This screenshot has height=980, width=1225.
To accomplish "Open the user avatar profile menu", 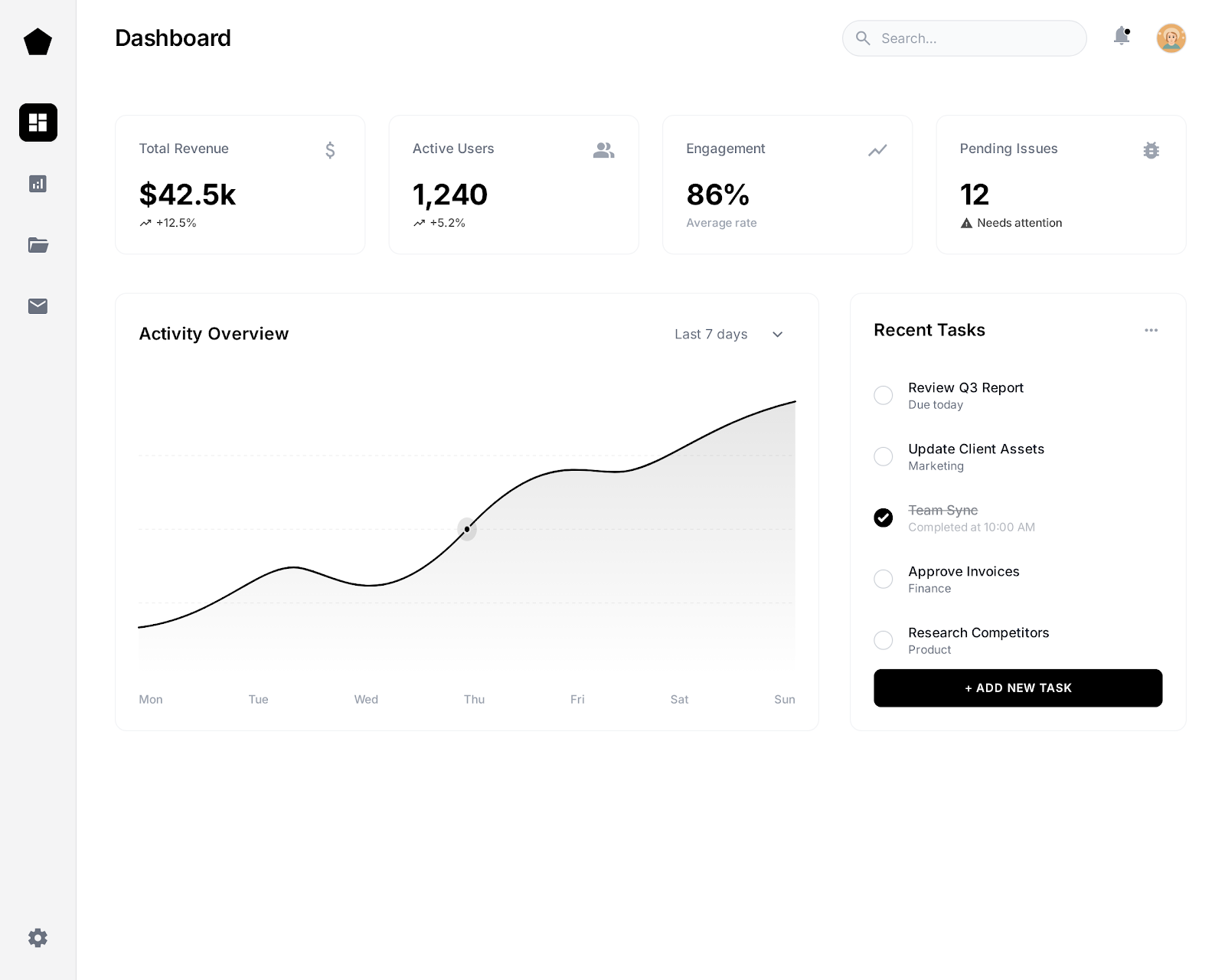I will (1171, 38).
